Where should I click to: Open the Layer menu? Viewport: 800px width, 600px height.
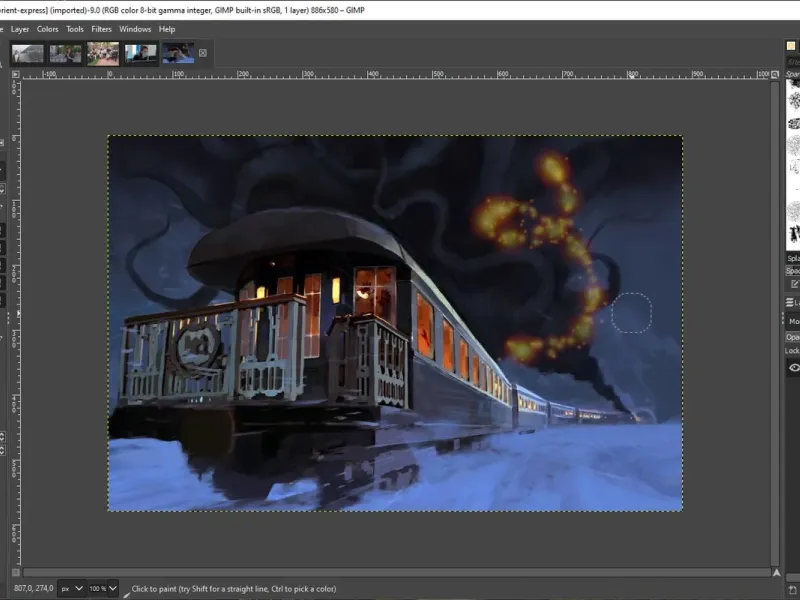(x=20, y=29)
